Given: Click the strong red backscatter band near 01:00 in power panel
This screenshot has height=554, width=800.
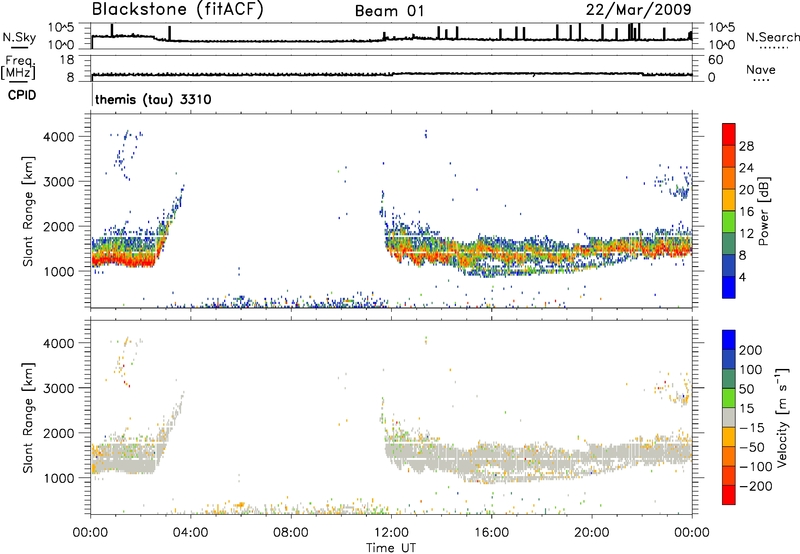Looking at the screenshot, I should [x=124, y=260].
